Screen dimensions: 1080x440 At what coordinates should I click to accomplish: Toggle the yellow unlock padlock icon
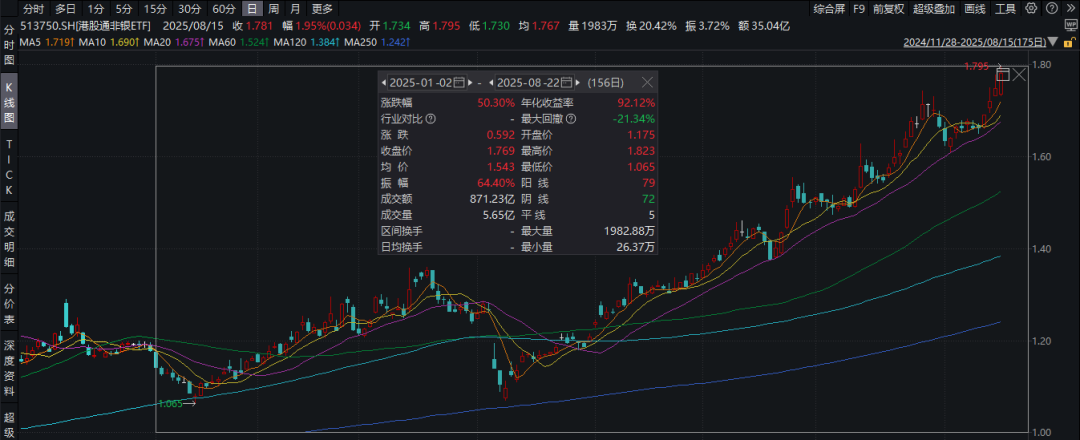pos(1072,42)
